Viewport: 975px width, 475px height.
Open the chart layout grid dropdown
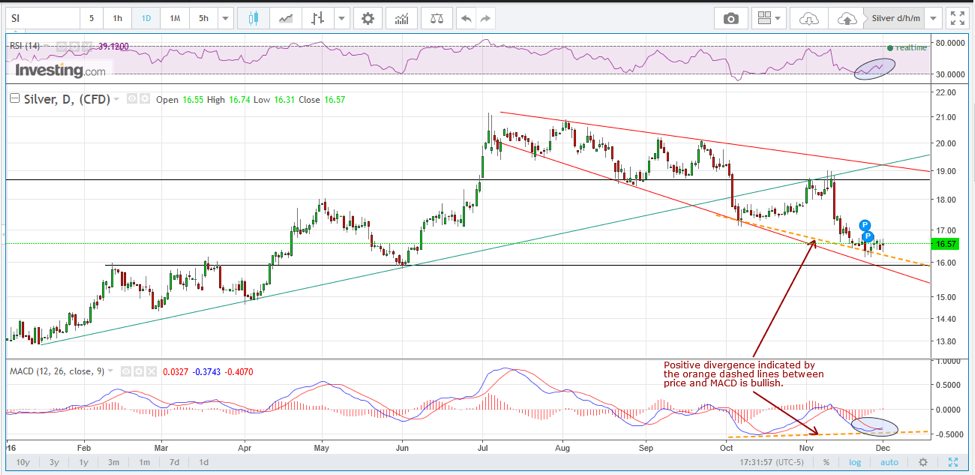[x=770, y=18]
